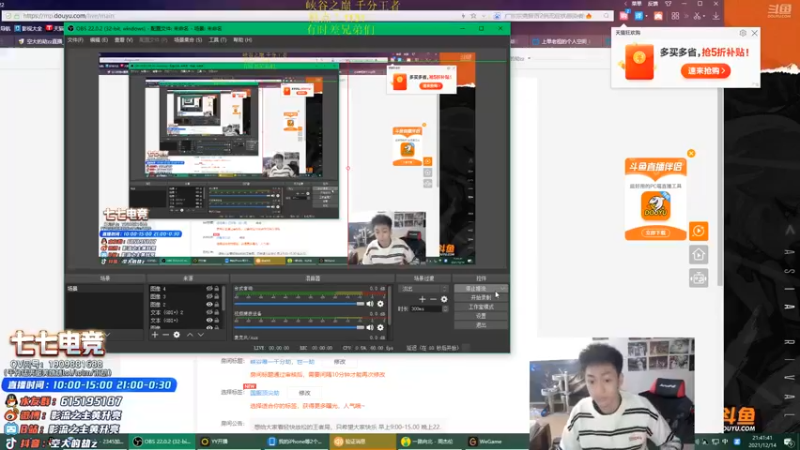This screenshot has height=450, width=800.
Task: Click the home icon on the Douyu sidebar
Action: click(698, 254)
